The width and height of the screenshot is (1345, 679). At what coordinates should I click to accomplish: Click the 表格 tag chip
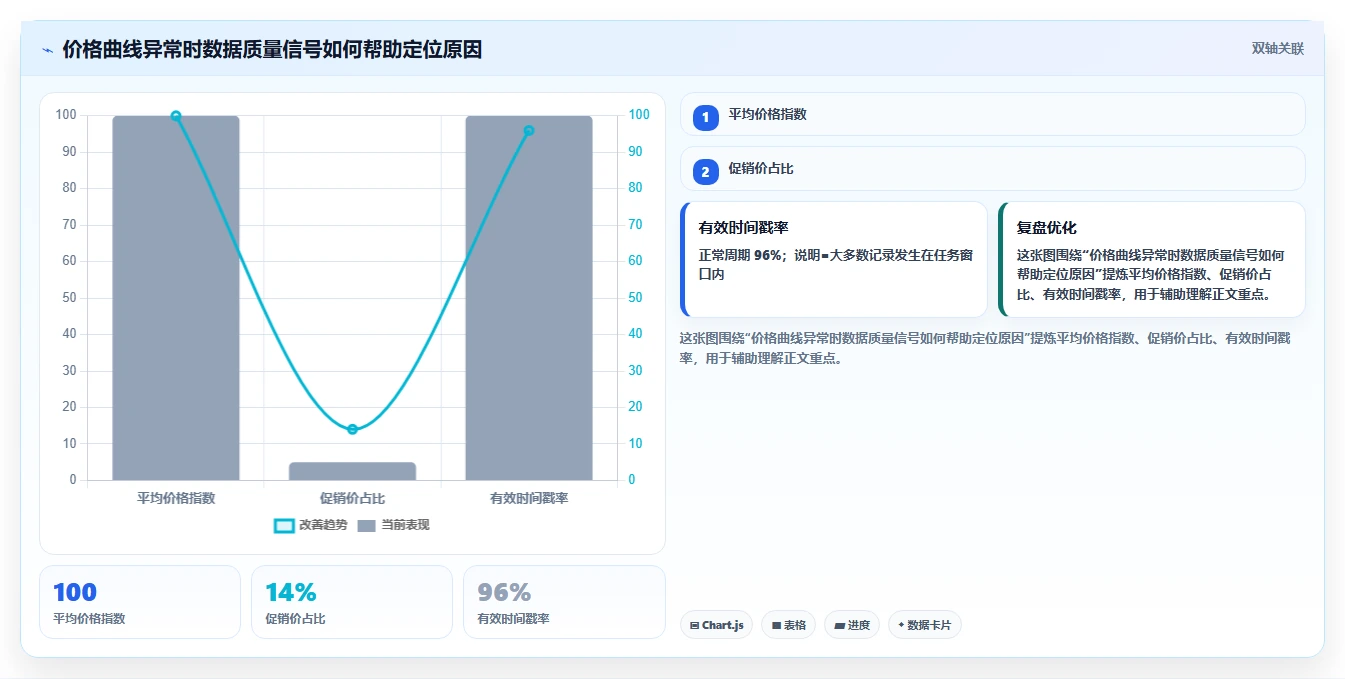[x=788, y=625]
